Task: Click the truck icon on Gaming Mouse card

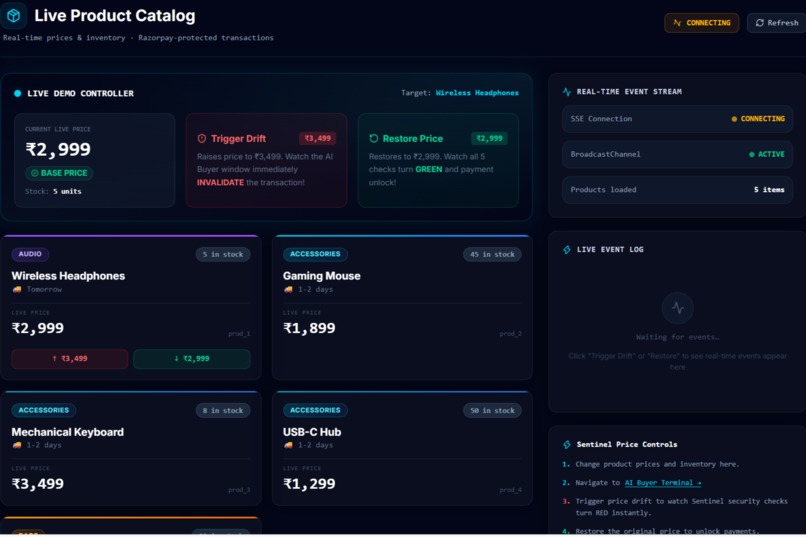Action: (288, 289)
